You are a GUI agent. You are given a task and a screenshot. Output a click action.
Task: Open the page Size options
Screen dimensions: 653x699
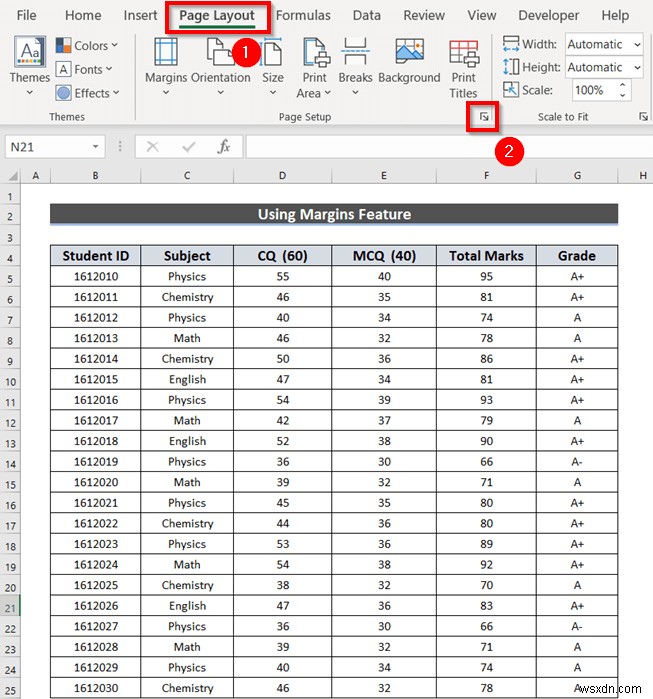[272, 67]
